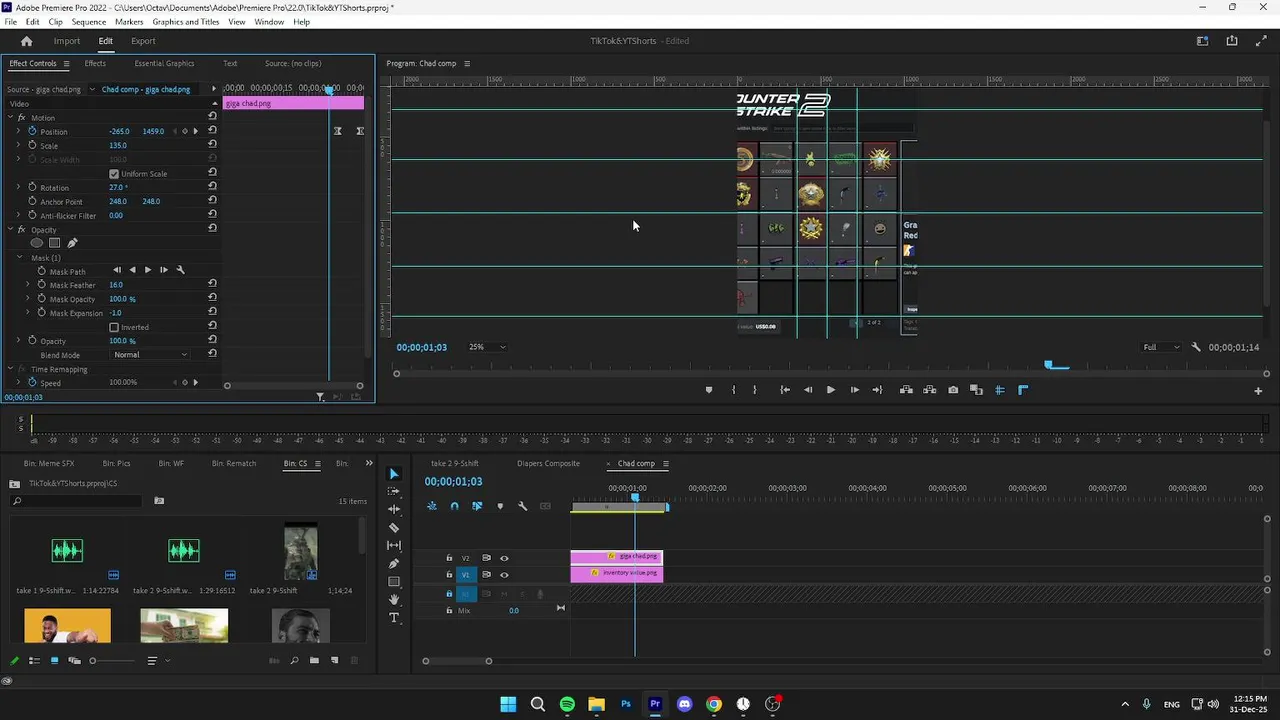This screenshot has width=1280, height=720.
Task: Collapse the Mask (1) group
Action: [x=19, y=258]
